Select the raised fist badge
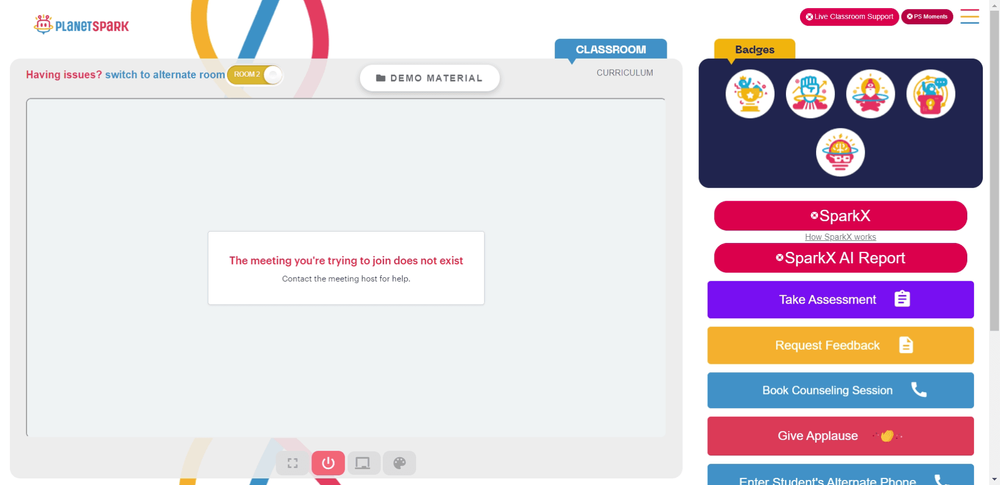The width and height of the screenshot is (1000, 485). pos(810,94)
